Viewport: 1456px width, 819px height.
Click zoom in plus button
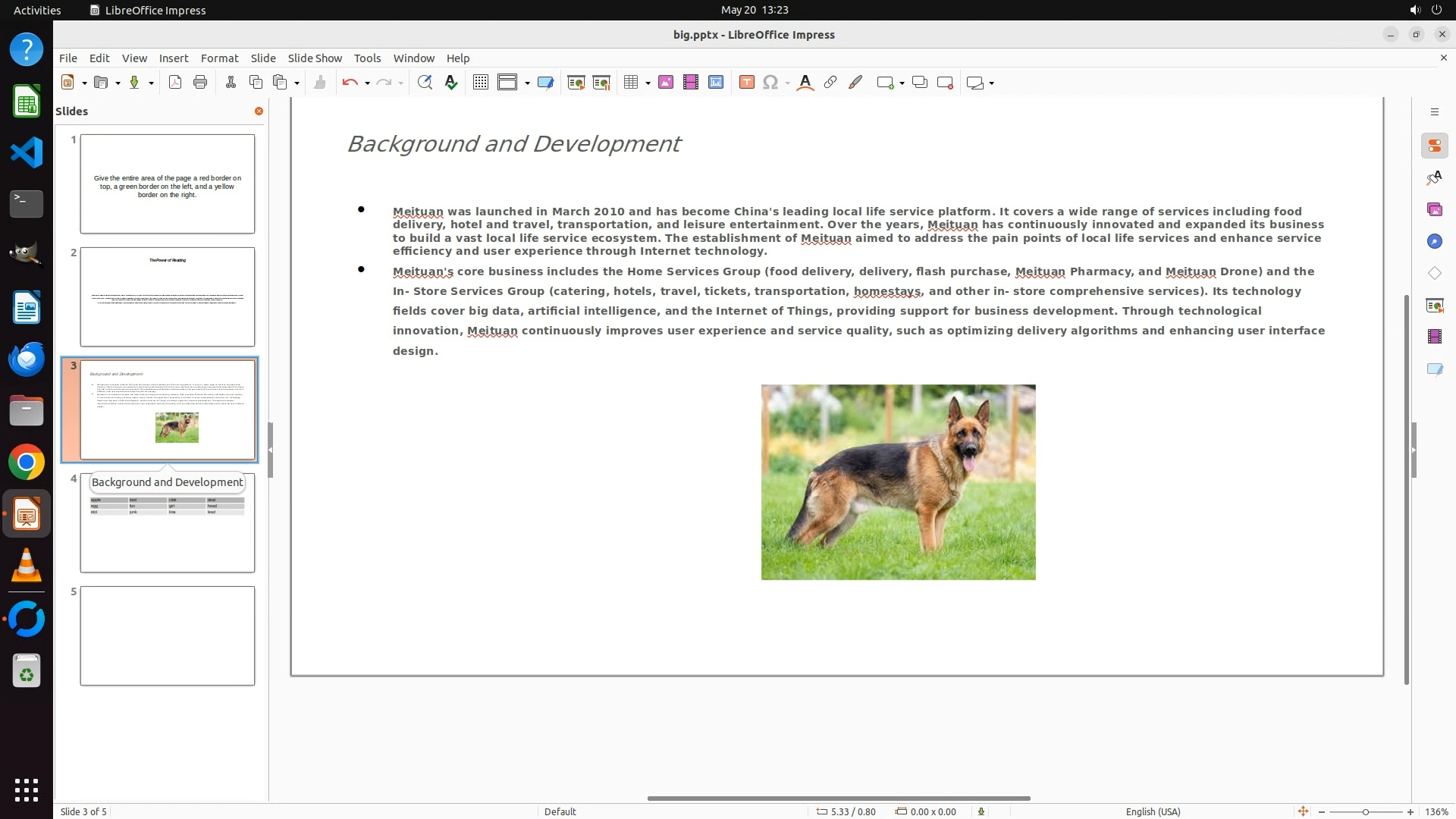coord(1410,812)
